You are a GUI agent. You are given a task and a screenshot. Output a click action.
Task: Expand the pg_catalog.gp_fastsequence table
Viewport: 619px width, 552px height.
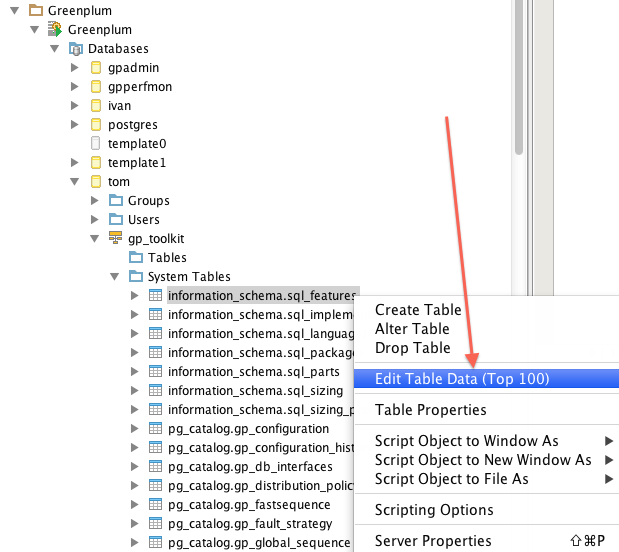(134, 504)
